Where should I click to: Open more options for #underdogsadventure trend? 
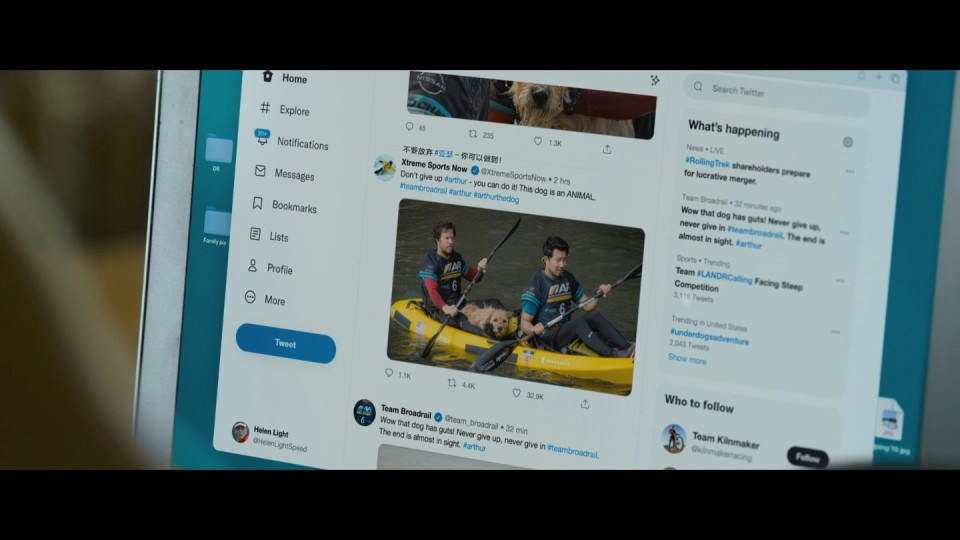pyautogui.click(x=836, y=332)
